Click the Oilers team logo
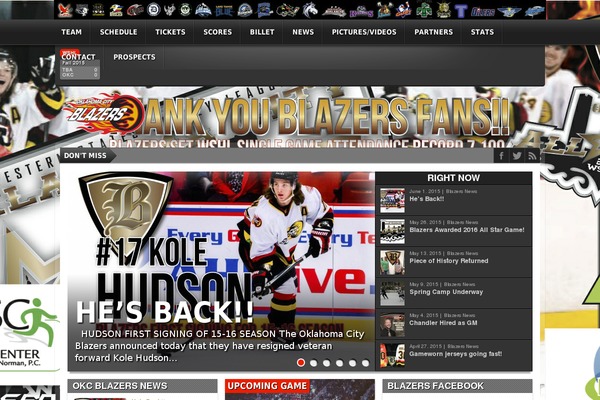600x400 pixels. [x=483, y=11]
